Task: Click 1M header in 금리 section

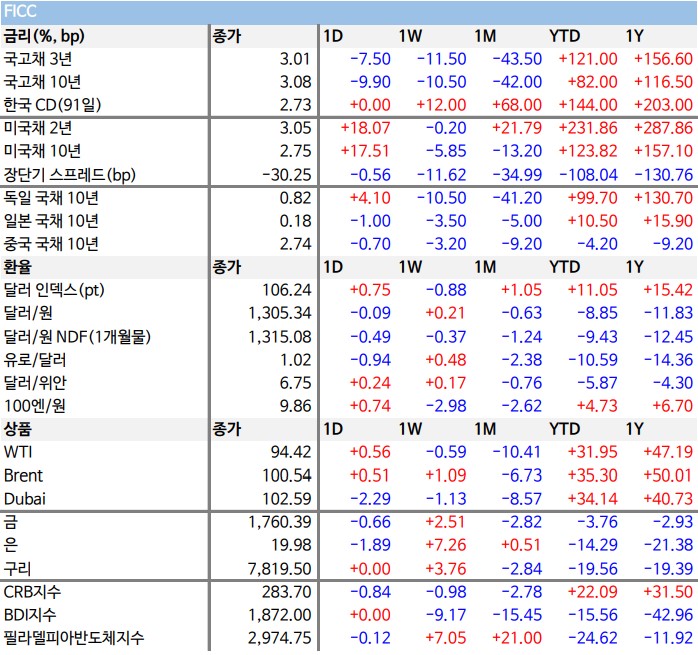Action: click(x=485, y=36)
